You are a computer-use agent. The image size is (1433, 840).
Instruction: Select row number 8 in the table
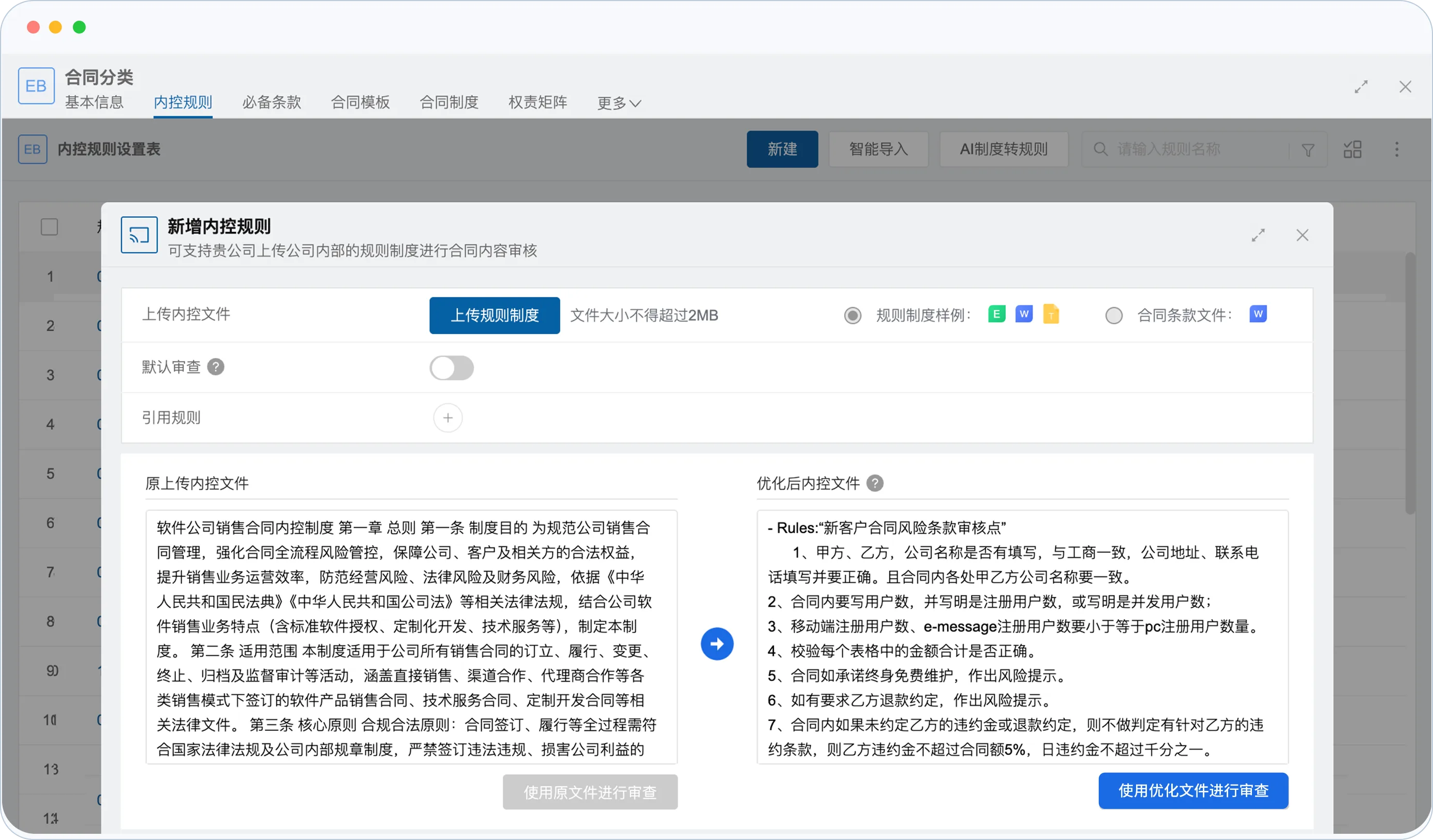(x=50, y=622)
